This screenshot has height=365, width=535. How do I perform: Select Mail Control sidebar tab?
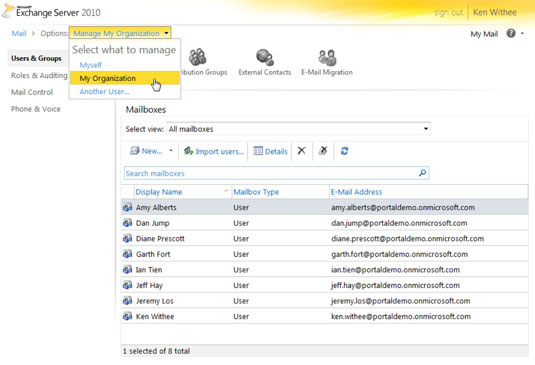pyautogui.click(x=32, y=92)
